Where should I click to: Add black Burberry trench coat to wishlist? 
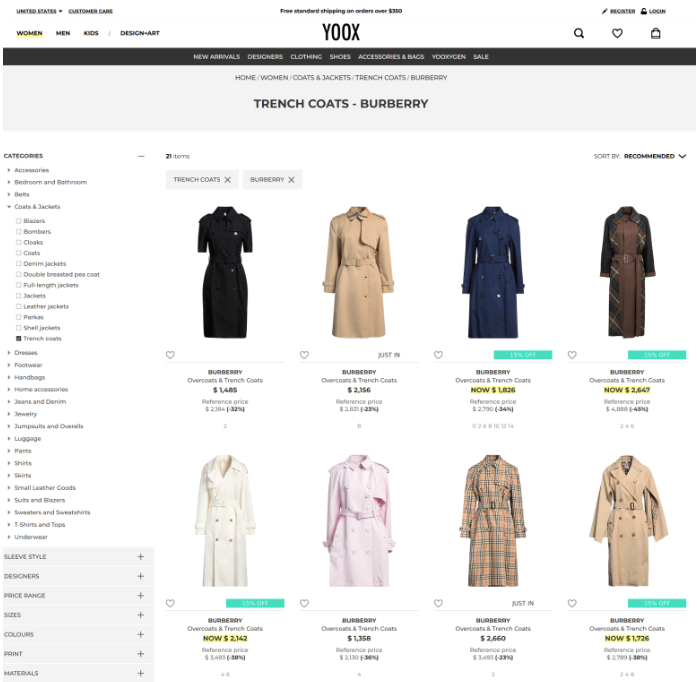pos(170,355)
